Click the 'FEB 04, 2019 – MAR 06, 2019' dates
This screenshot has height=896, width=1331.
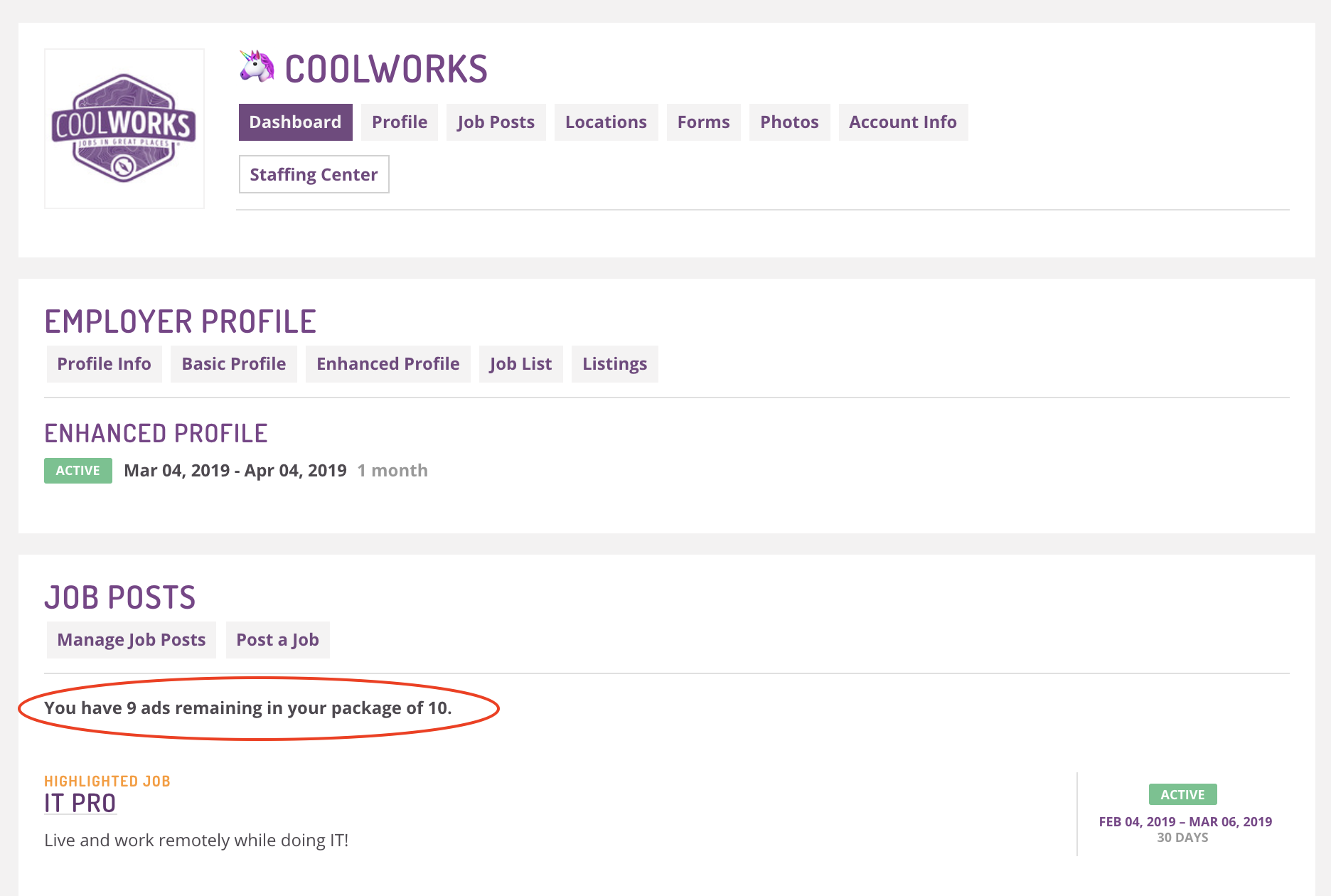[x=1185, y=822]
